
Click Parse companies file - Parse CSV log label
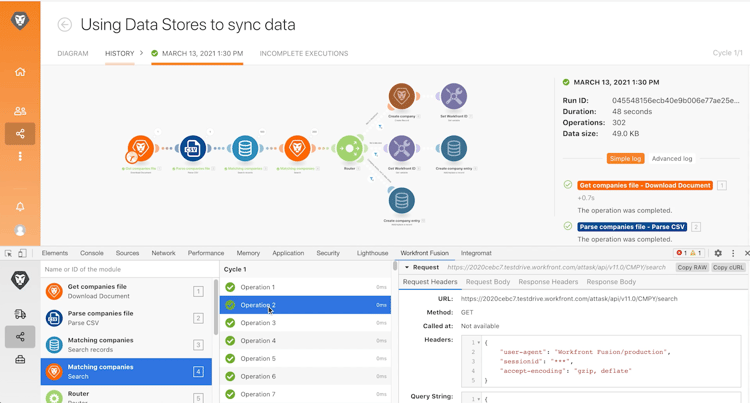tap(632, 227)
